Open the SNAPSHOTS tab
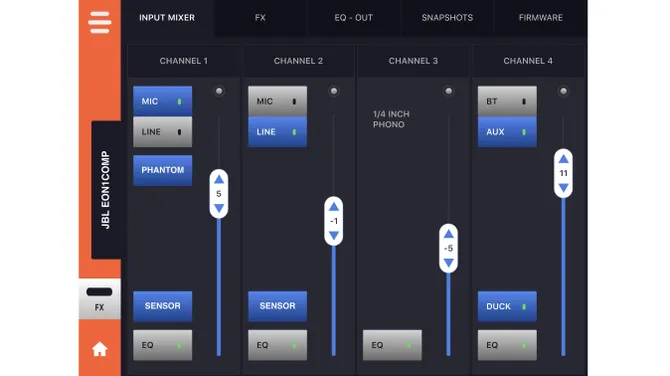Screen dimensions: 670x376 (447, 18)
